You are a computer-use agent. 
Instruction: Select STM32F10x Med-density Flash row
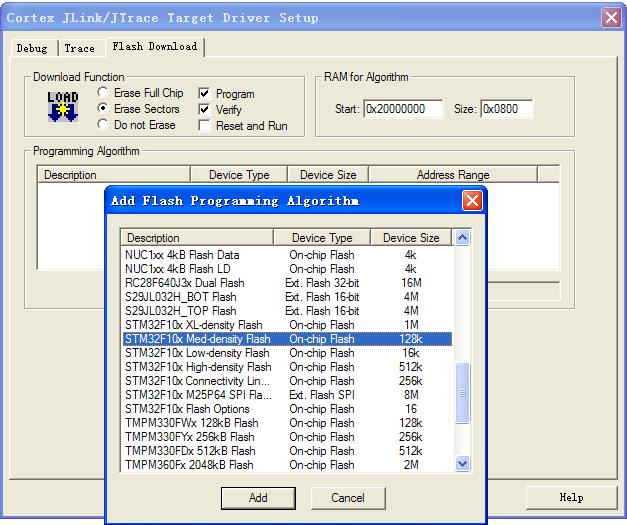pos(288,339)
